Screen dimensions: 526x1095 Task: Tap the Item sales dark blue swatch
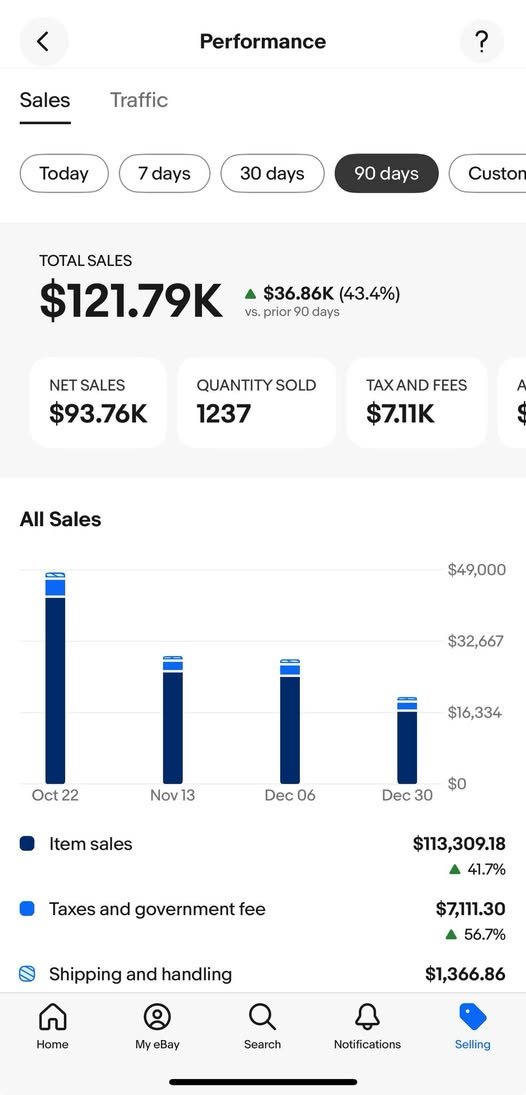point(27,844)
